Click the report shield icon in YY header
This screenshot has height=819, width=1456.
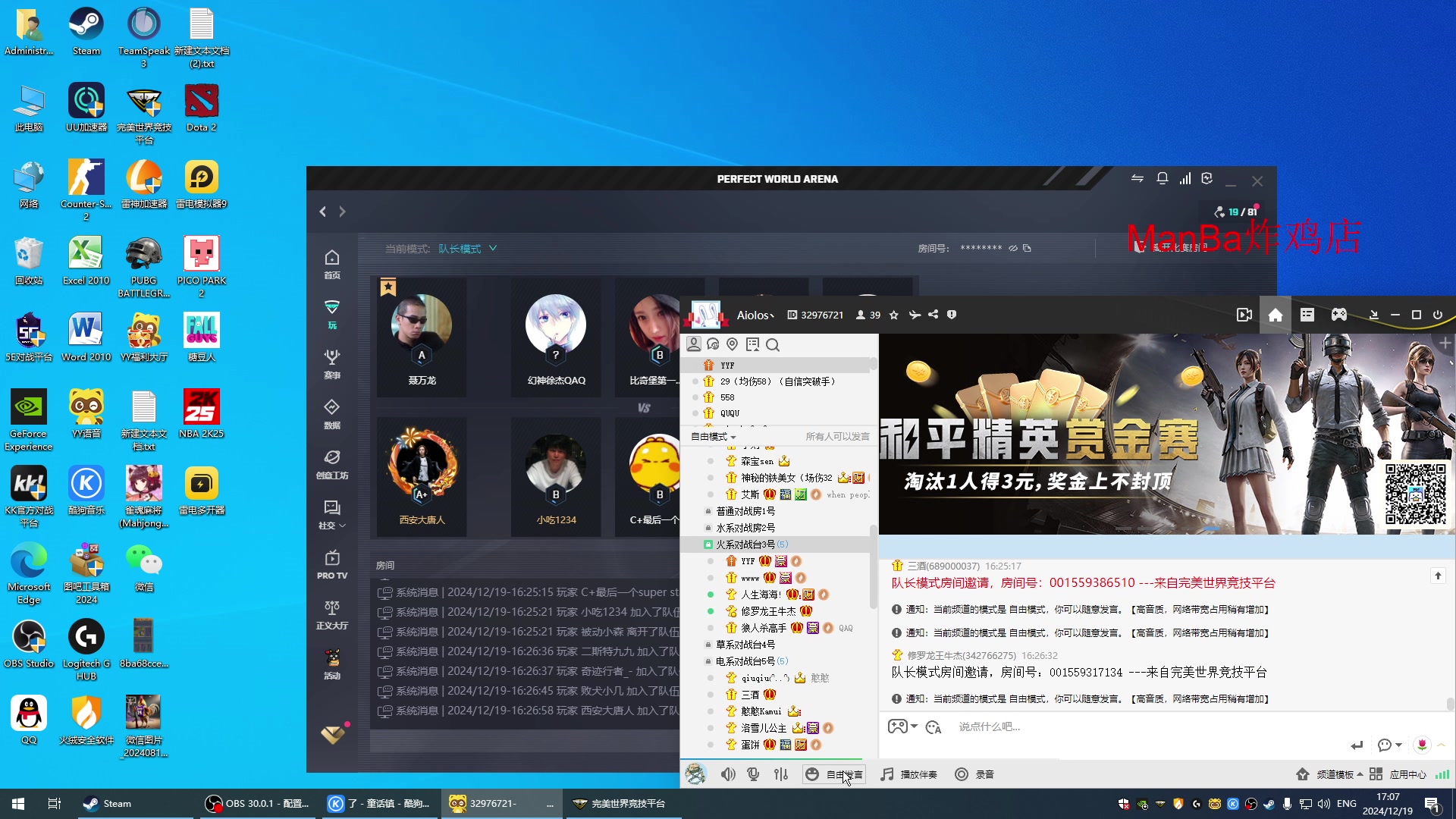pos(952,315)
